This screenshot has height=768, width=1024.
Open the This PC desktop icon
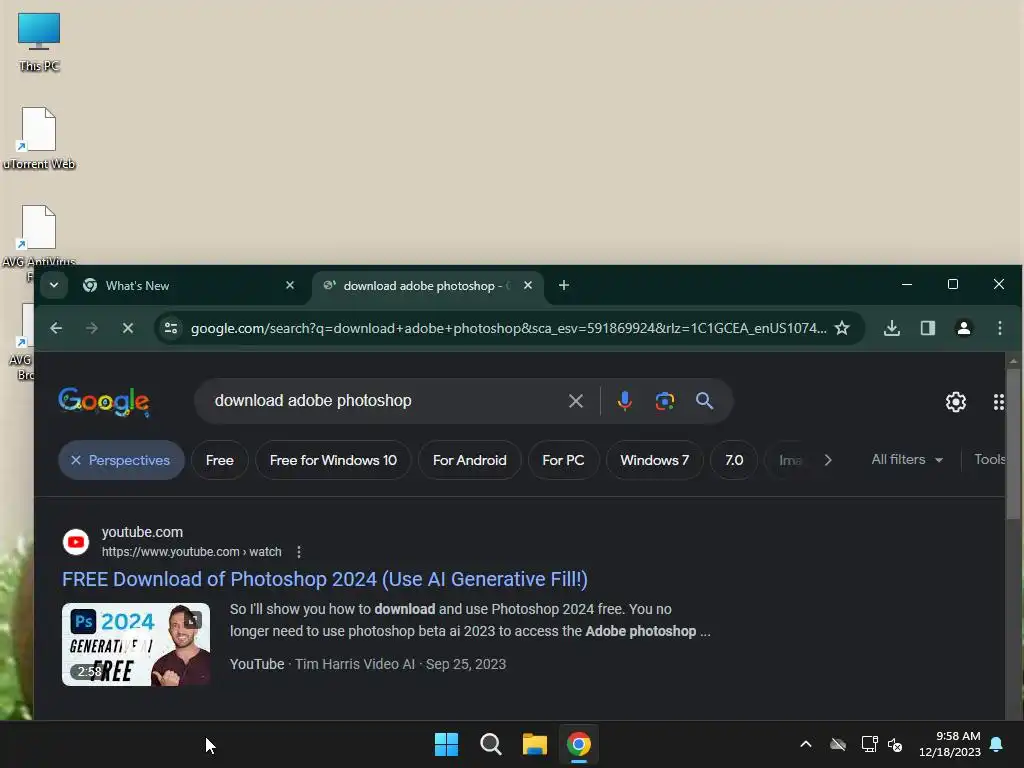[39, 42]
